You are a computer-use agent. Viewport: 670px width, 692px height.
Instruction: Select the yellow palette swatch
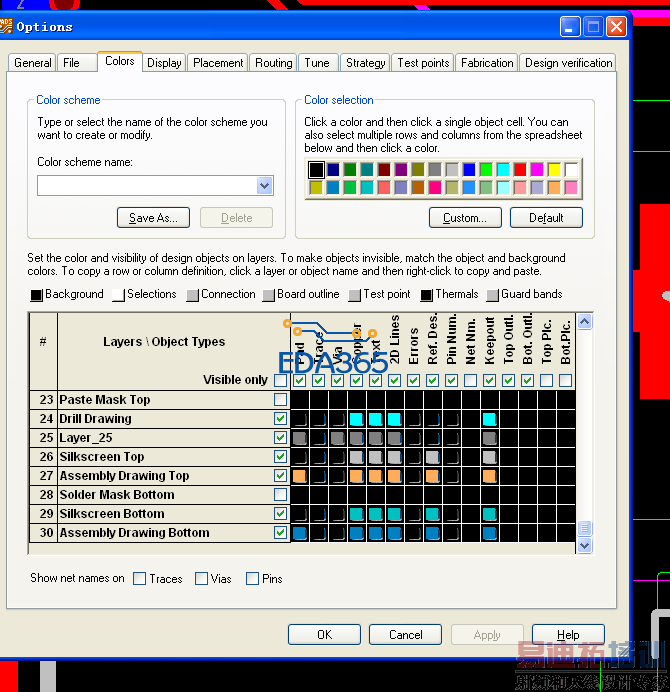click(554, 169)
